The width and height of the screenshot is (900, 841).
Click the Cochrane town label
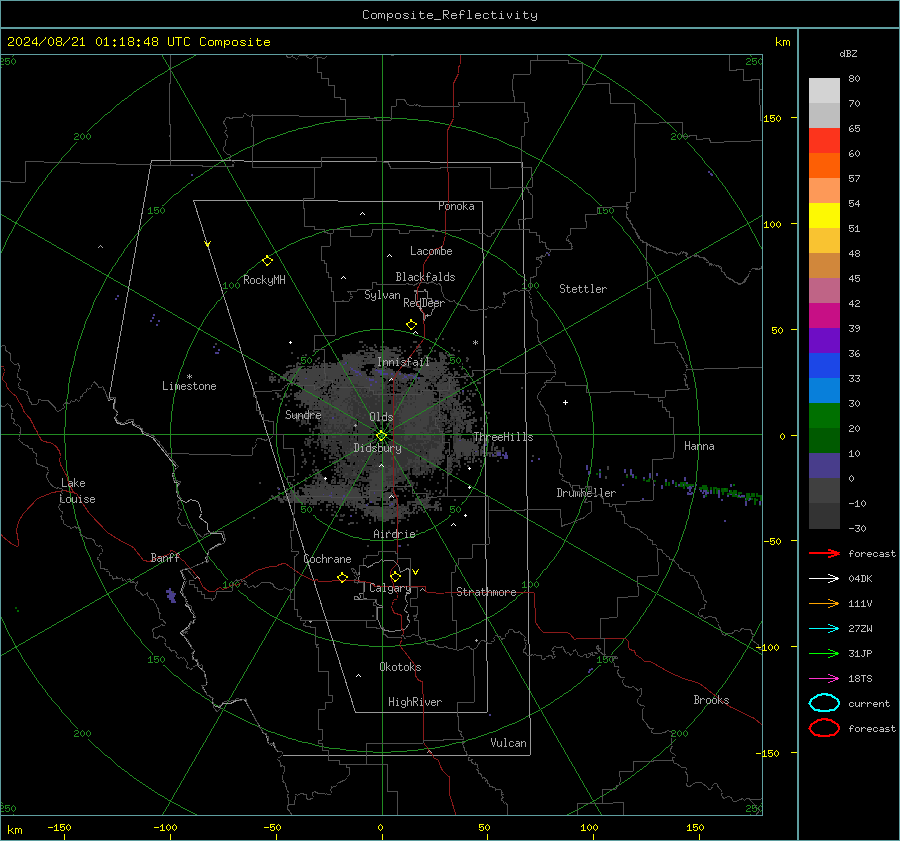327,559
